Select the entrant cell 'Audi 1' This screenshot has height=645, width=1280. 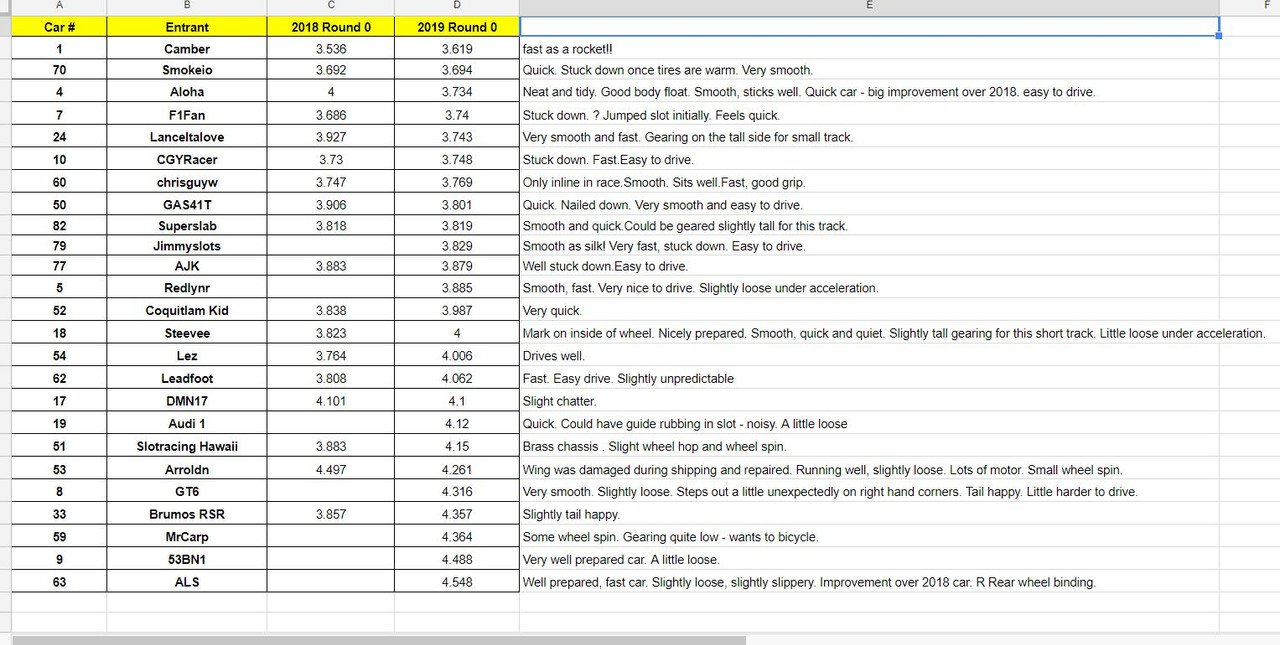coord(187,424)
